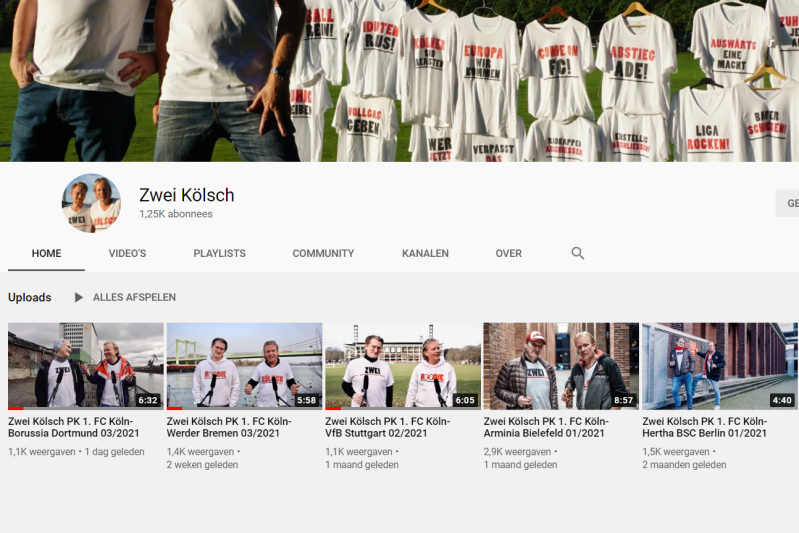799x533 pixels.
Task: Click the Uploads section heading
Action: click(30, 297)
